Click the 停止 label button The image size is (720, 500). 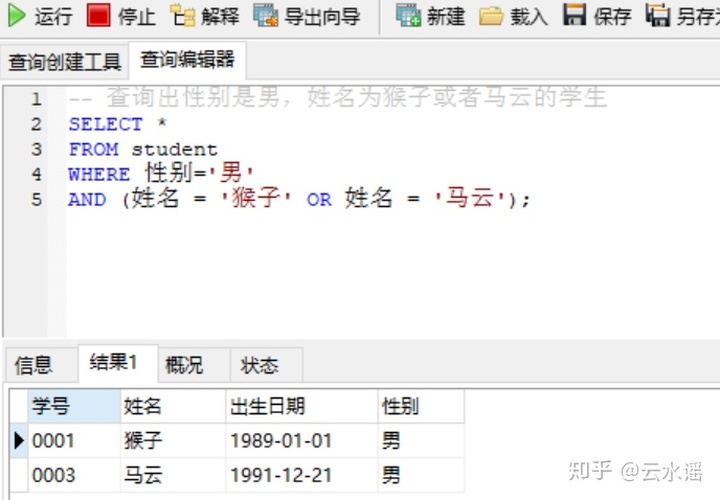137,17
